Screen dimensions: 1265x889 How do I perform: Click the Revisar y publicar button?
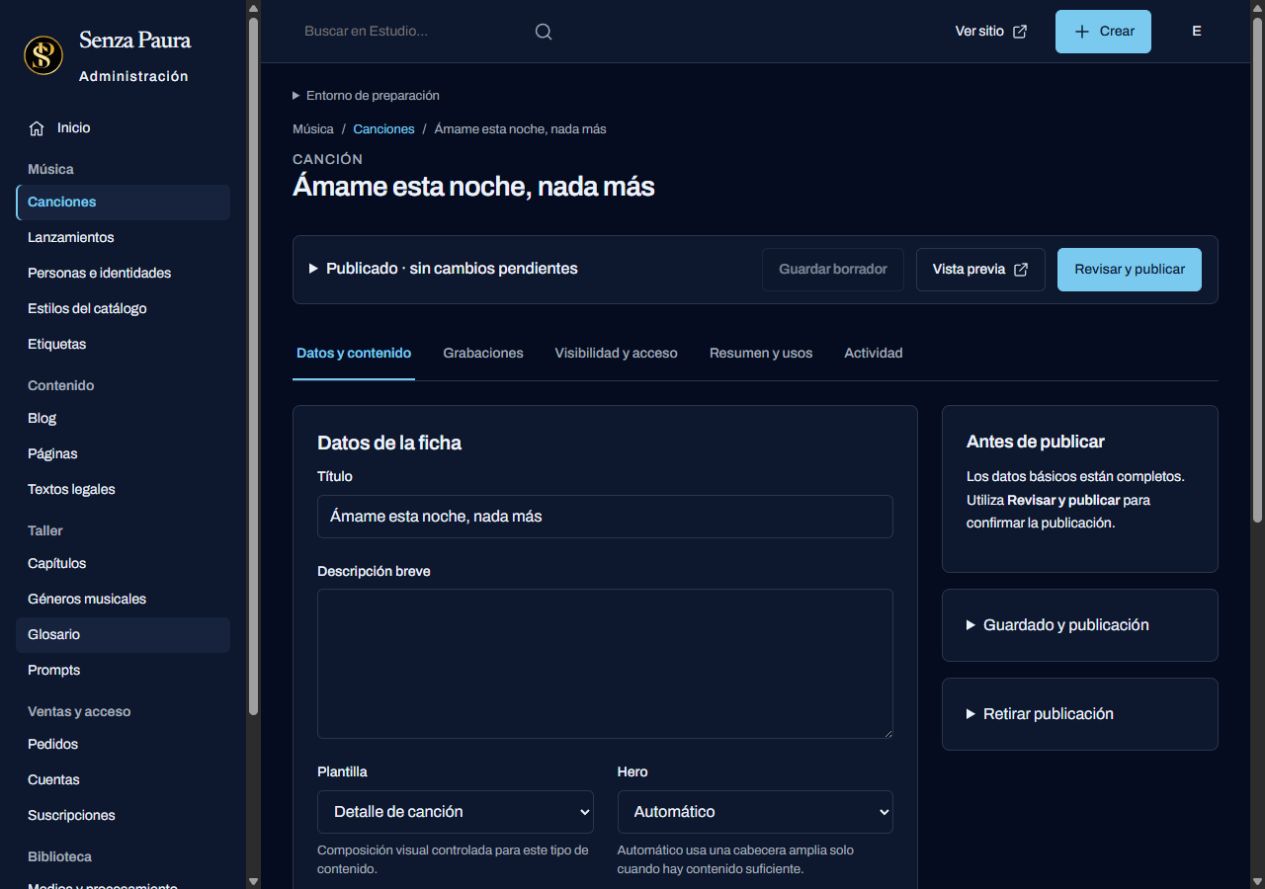point(1129,269)
